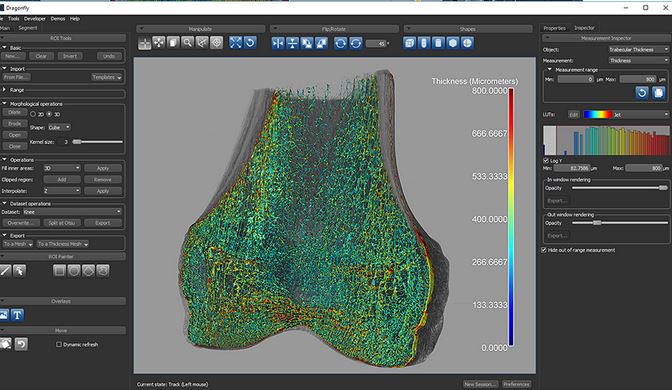Image resolution: width=672 pixels, height=390 pixels.
Task: Switch to the Properties tab
Action: pos(555,28)
